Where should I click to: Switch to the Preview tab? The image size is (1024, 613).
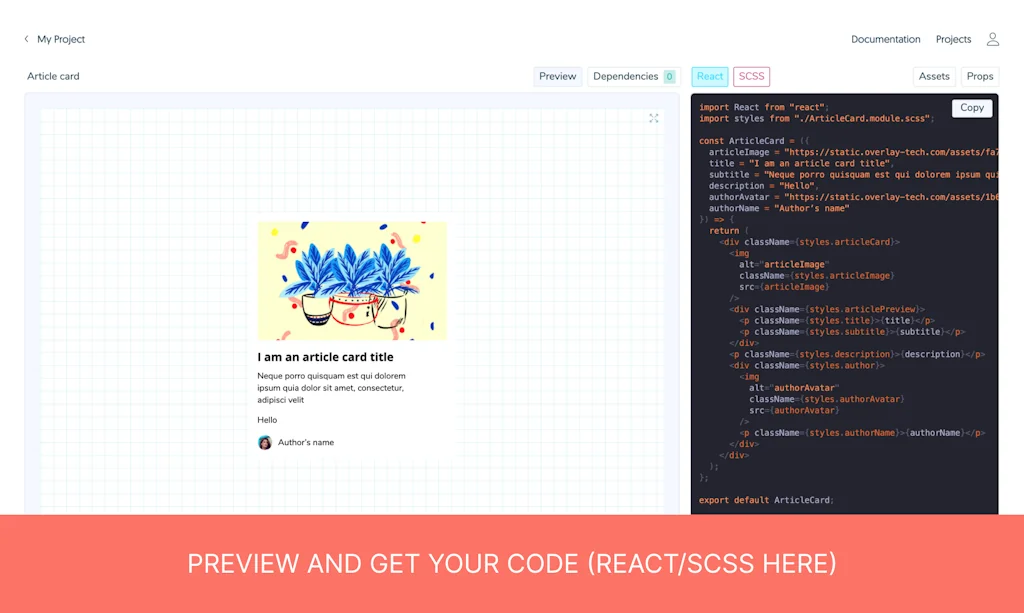coord(557,77)
